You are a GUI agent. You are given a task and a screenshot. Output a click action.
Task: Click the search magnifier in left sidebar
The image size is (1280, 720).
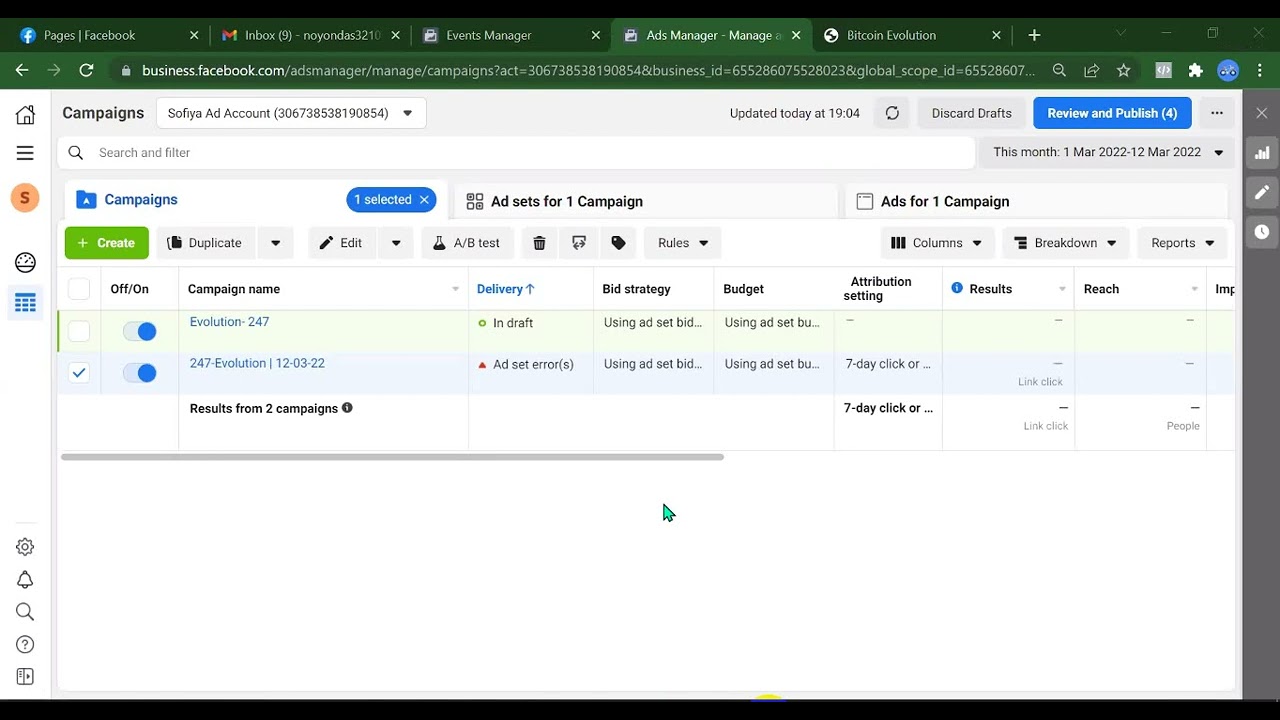(25, 612)
